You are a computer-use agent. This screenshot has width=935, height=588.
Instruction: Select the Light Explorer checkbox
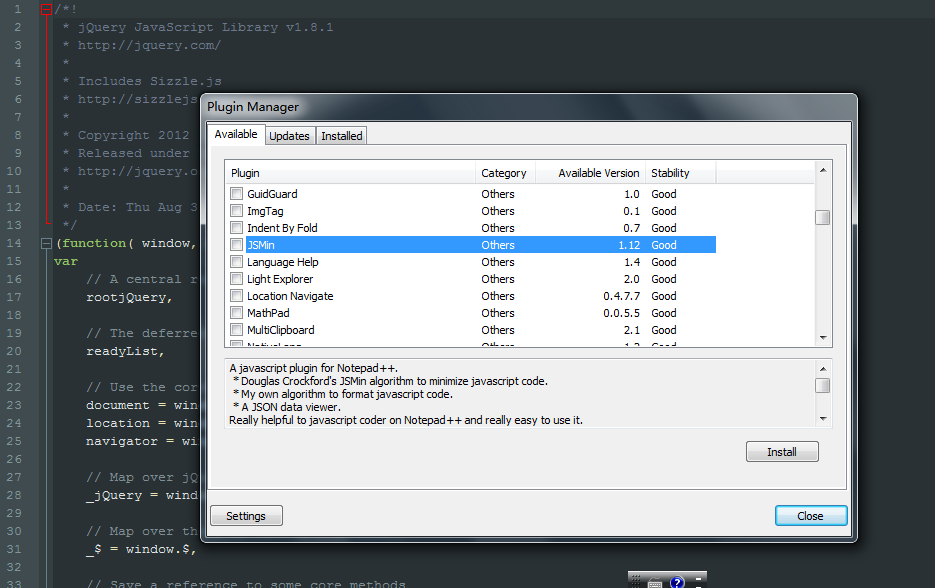point(237,279)
